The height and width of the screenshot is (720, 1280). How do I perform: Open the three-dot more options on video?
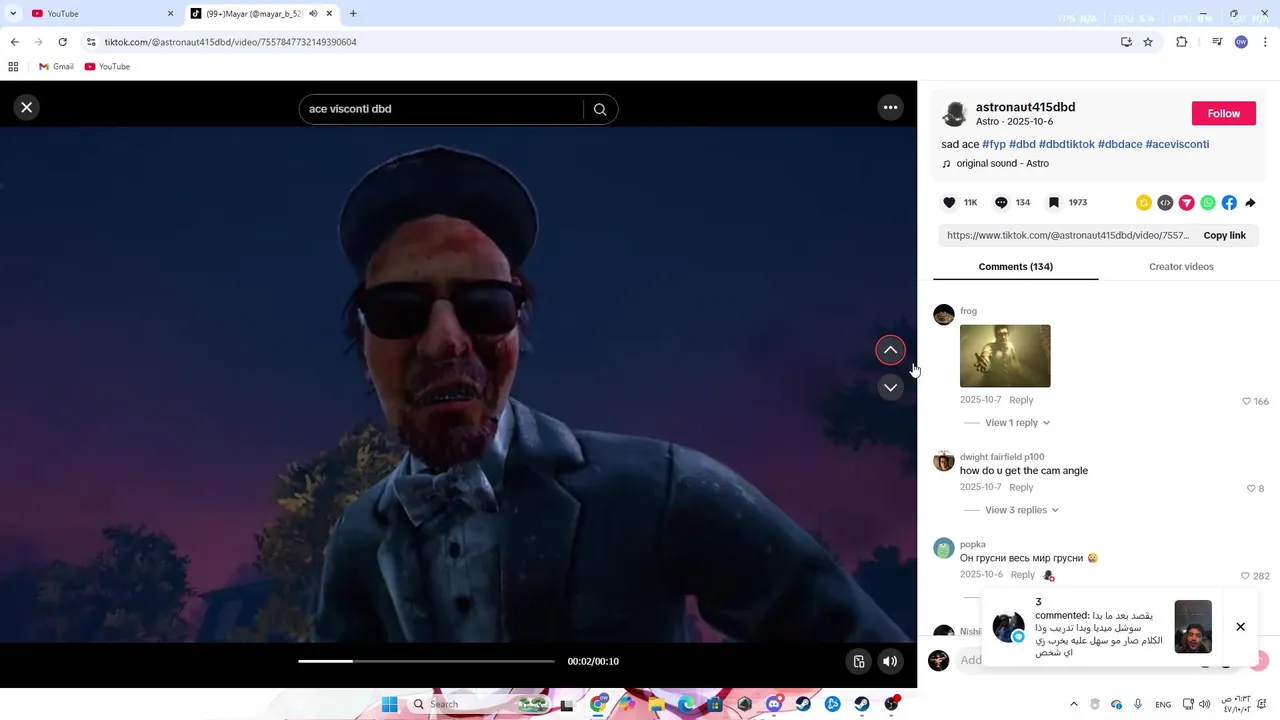[x=890, y=107]
